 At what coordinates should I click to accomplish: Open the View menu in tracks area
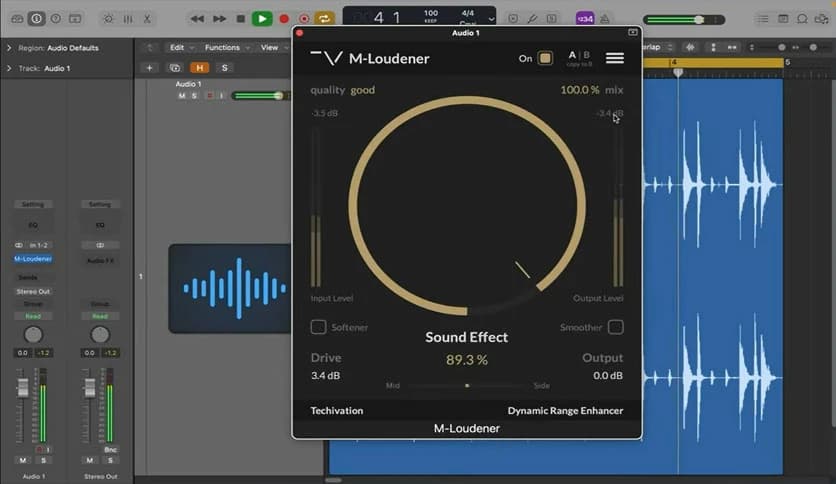click(x=270, y=47)
